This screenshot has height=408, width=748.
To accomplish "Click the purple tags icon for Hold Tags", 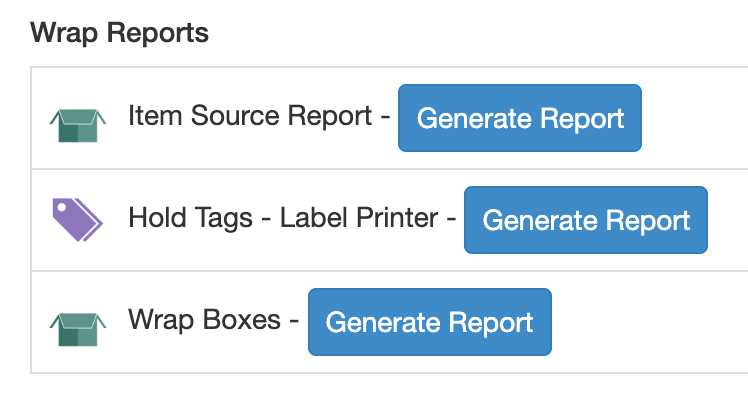I will pyautogui.click(x=77, y=220).
